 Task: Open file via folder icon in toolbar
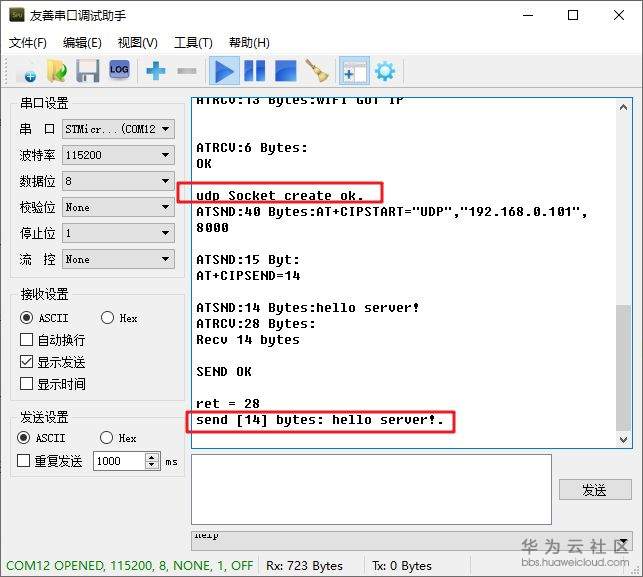tap(57, 71)
